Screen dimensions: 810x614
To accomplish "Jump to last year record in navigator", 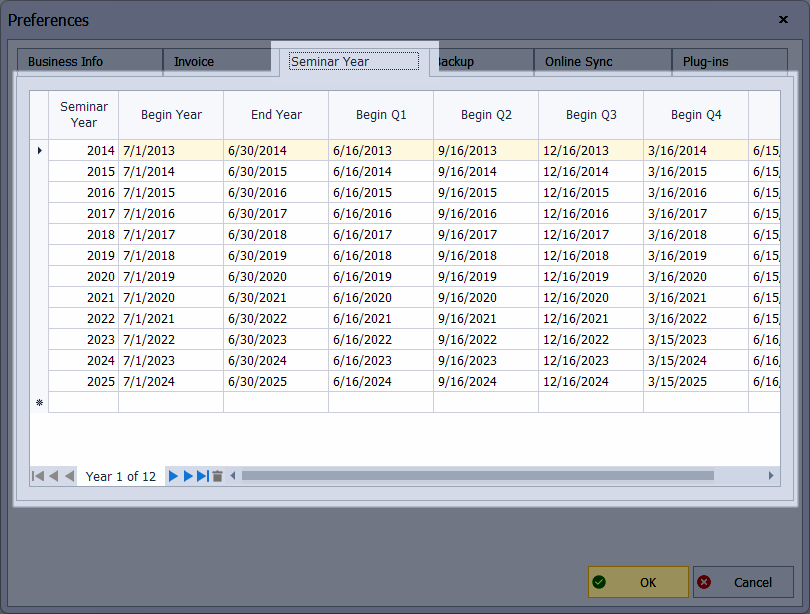I will point(203,476).
